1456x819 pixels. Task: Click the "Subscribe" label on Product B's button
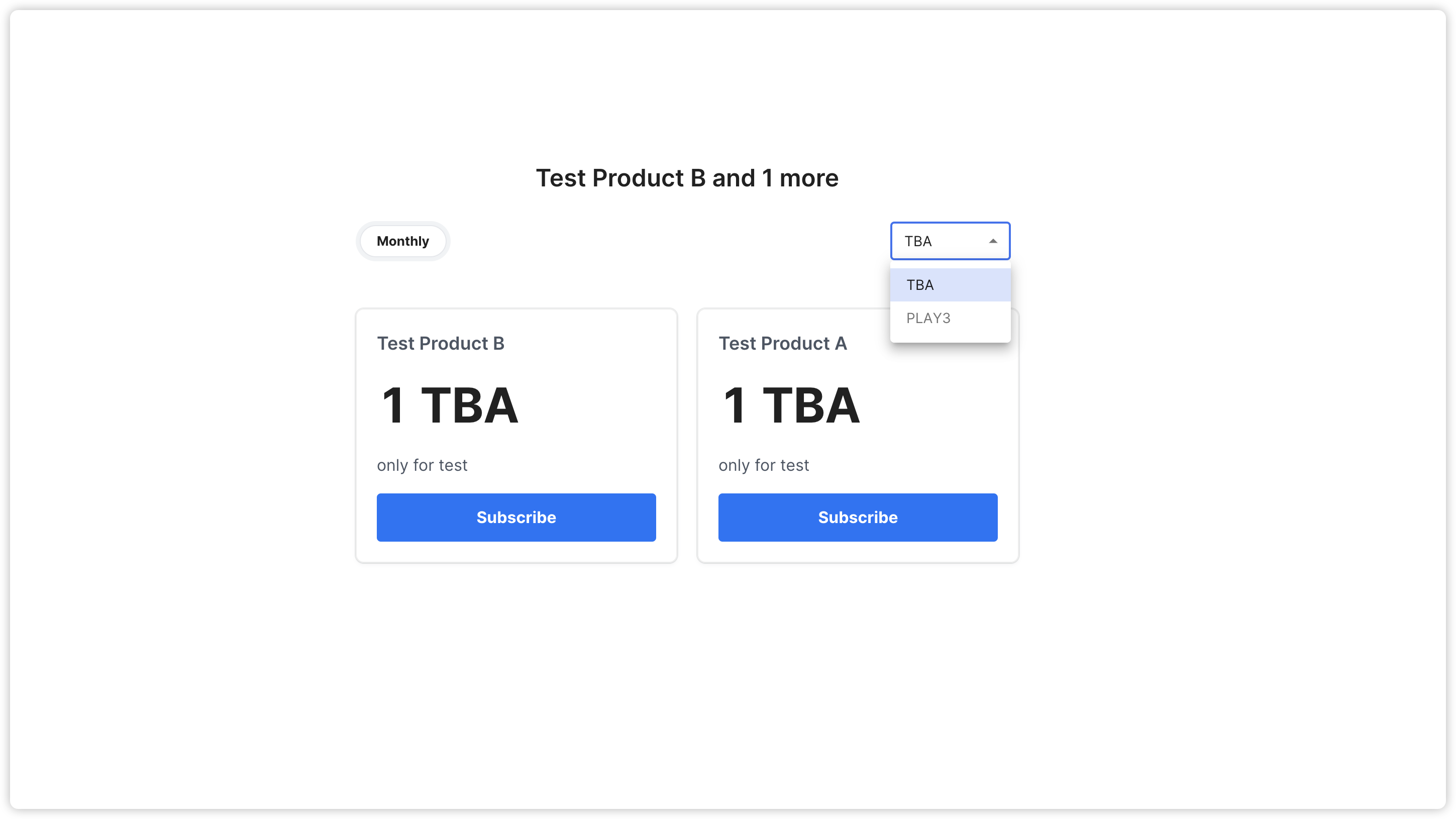516,517
